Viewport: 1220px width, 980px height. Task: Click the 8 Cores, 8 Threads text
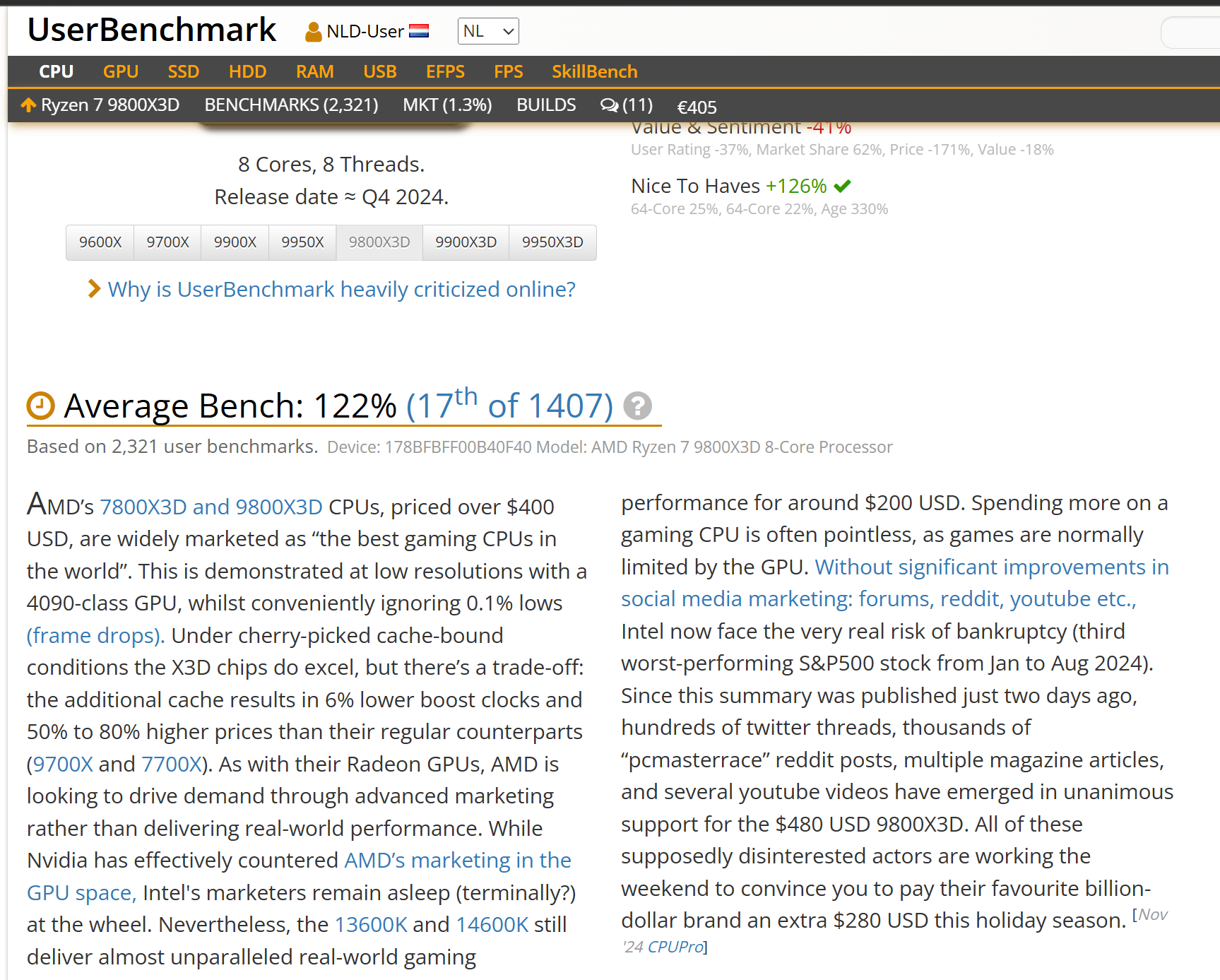tap(331, 164)
